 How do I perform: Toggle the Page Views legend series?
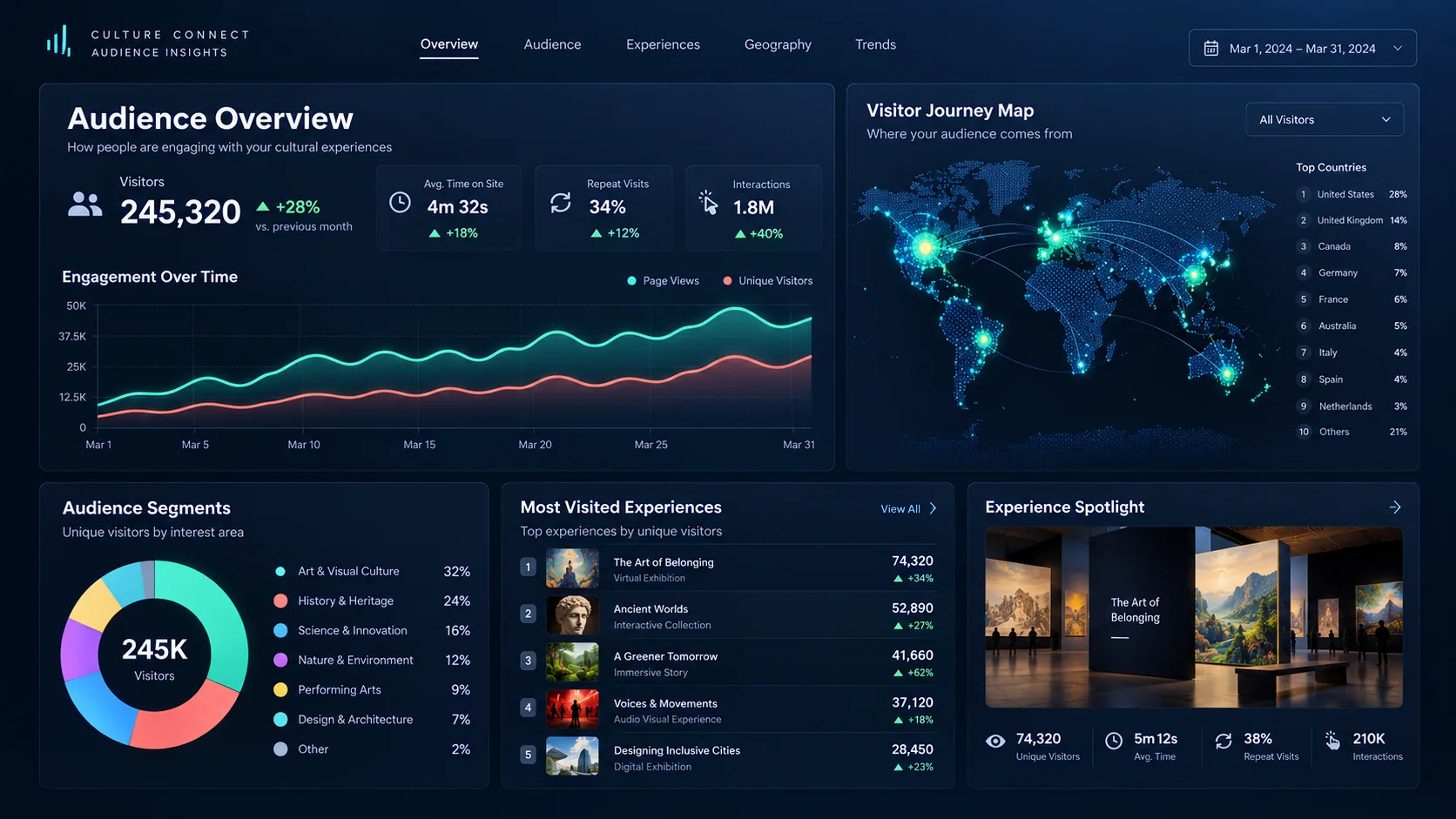pos(663,281)
